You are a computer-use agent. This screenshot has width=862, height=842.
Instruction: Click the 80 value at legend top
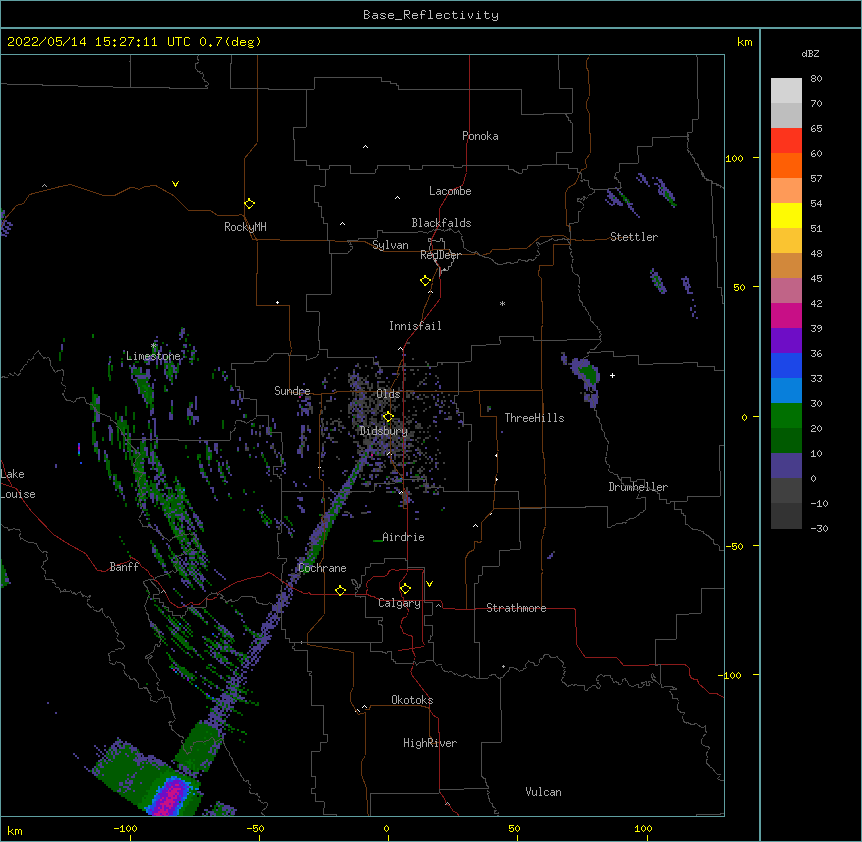coord(816,79)
